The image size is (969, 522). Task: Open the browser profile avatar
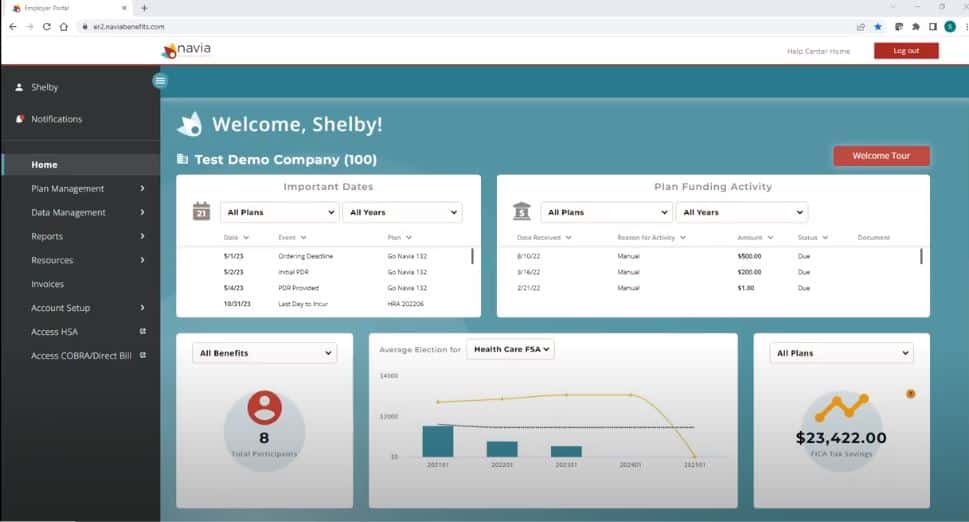pyautogui.click(x=950, y=27)
